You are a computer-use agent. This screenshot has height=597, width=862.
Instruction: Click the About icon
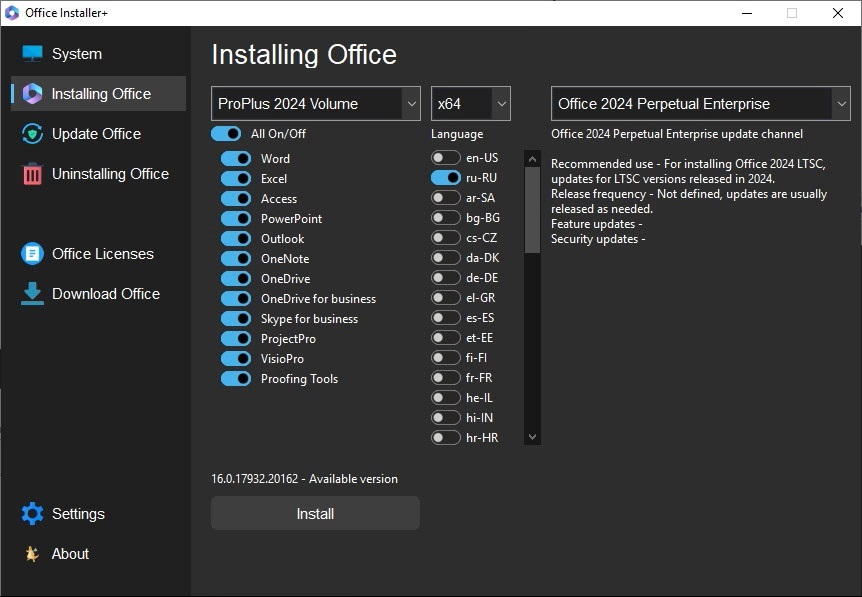click(32, 554)
